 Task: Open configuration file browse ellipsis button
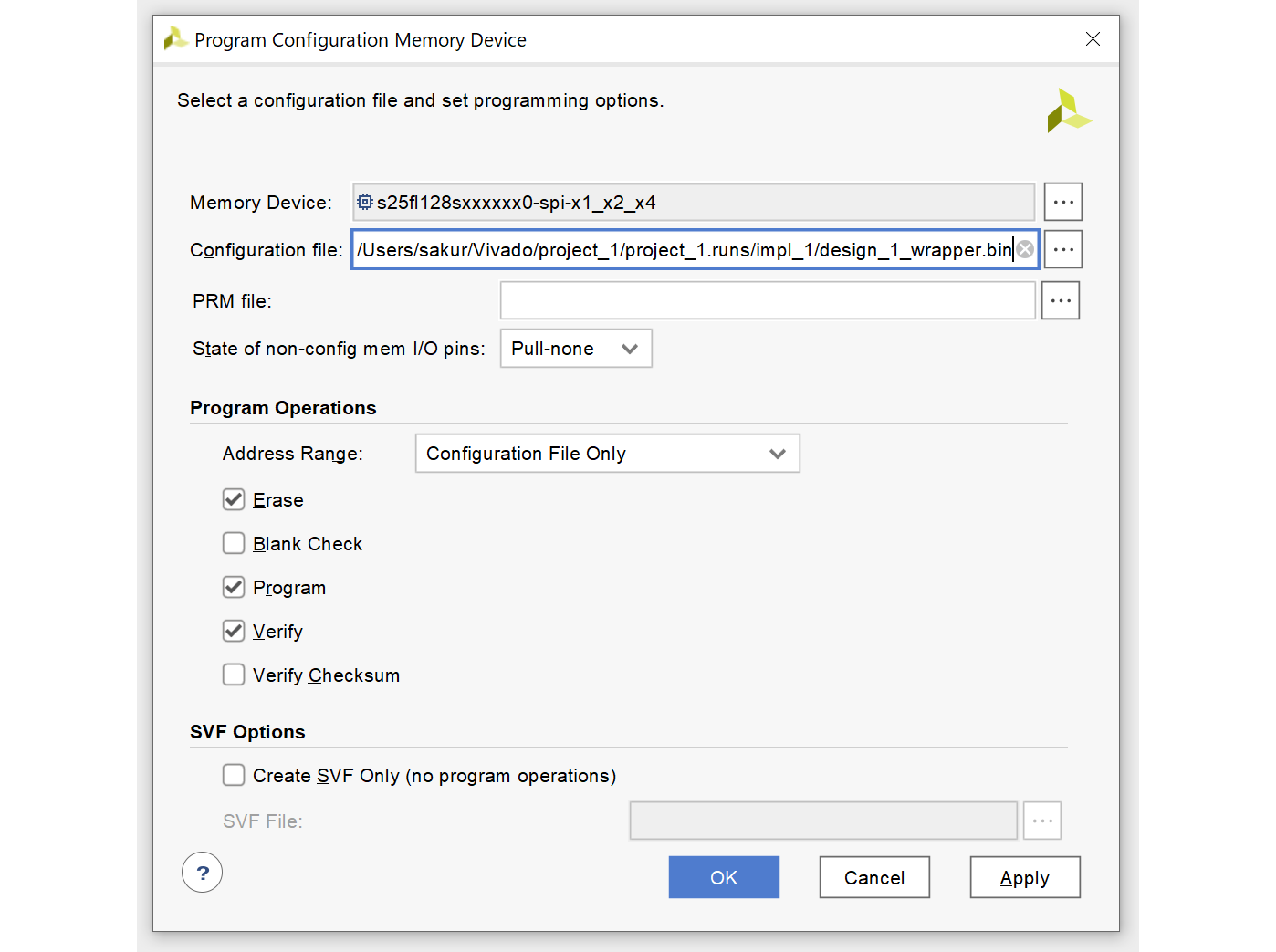(x=1062, y=249)
